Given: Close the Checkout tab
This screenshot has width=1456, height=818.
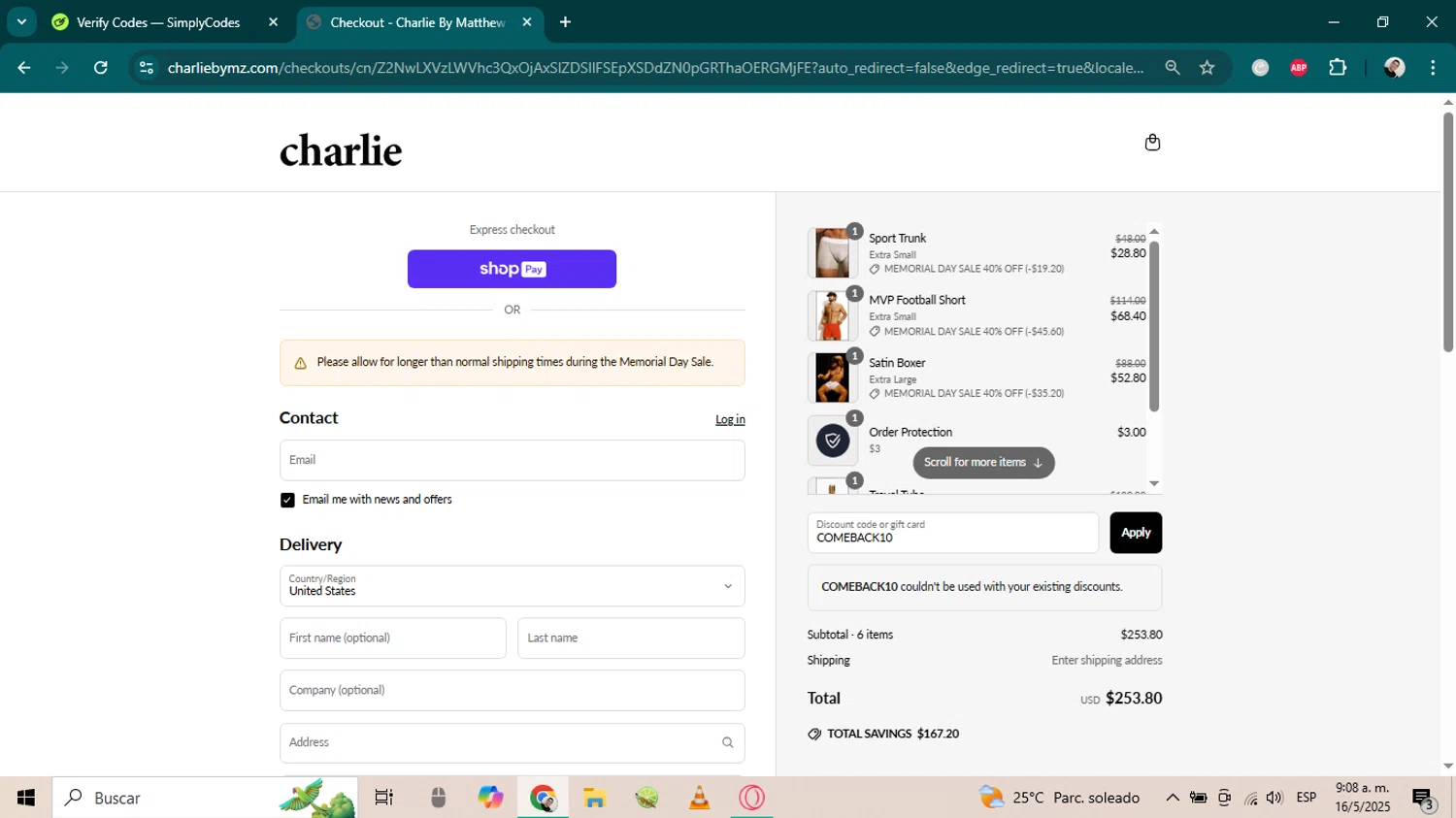Looking at the screenshot, I should (x=527, y=22).
